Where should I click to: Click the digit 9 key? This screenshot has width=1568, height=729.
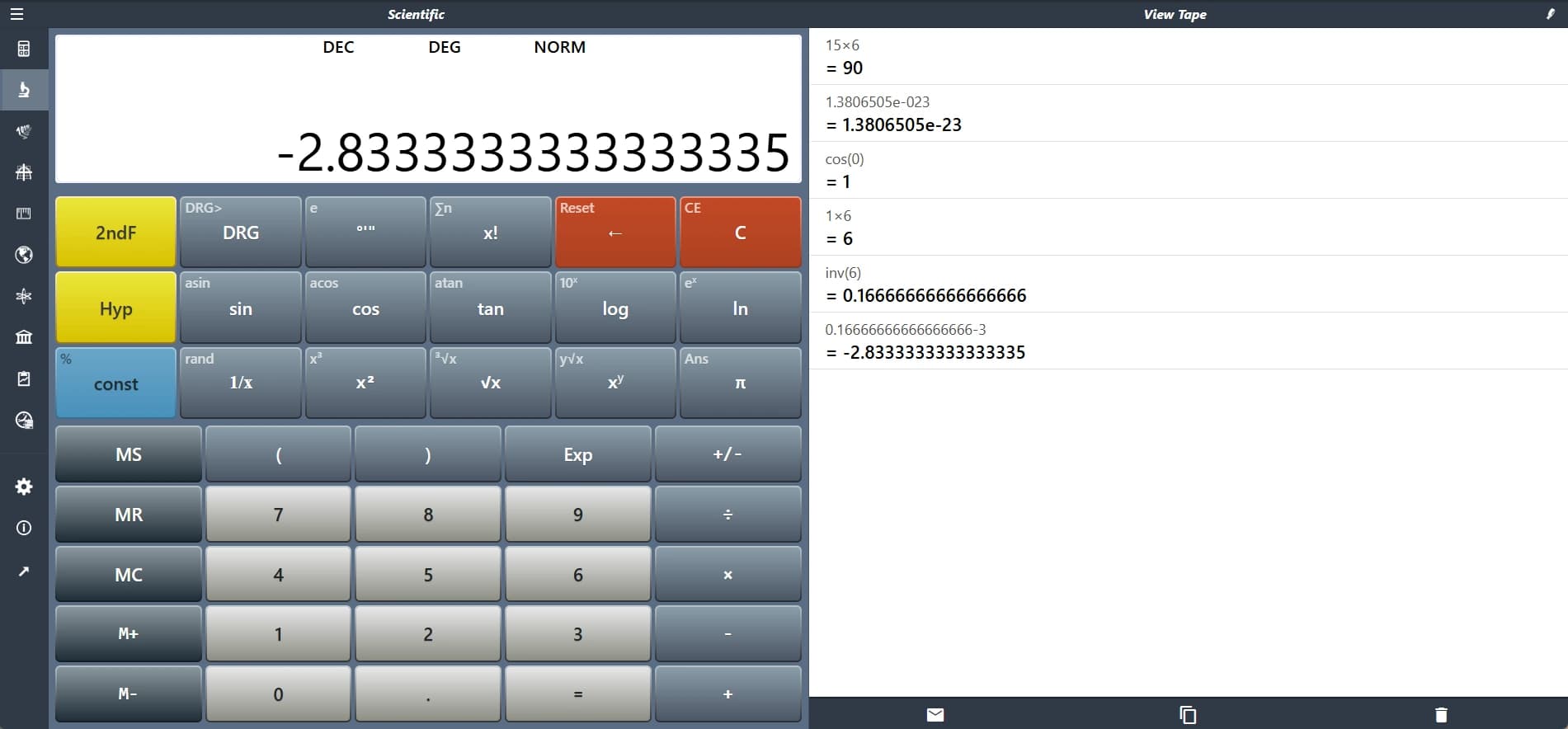pyautogui.click(x=577, y=514)
